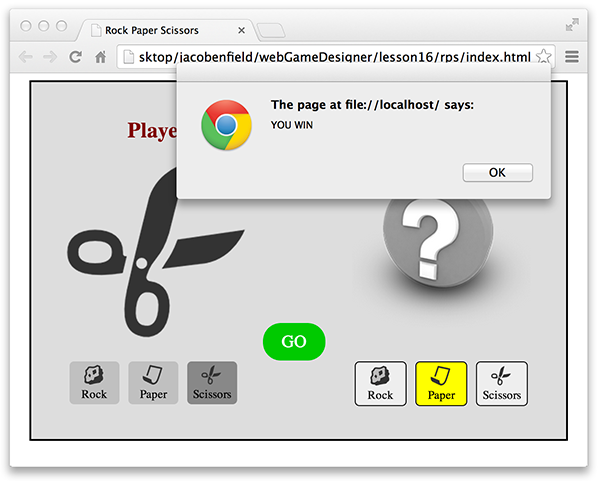
Task: Click the page file icon in address bar
Action: (x=129, y=57)
